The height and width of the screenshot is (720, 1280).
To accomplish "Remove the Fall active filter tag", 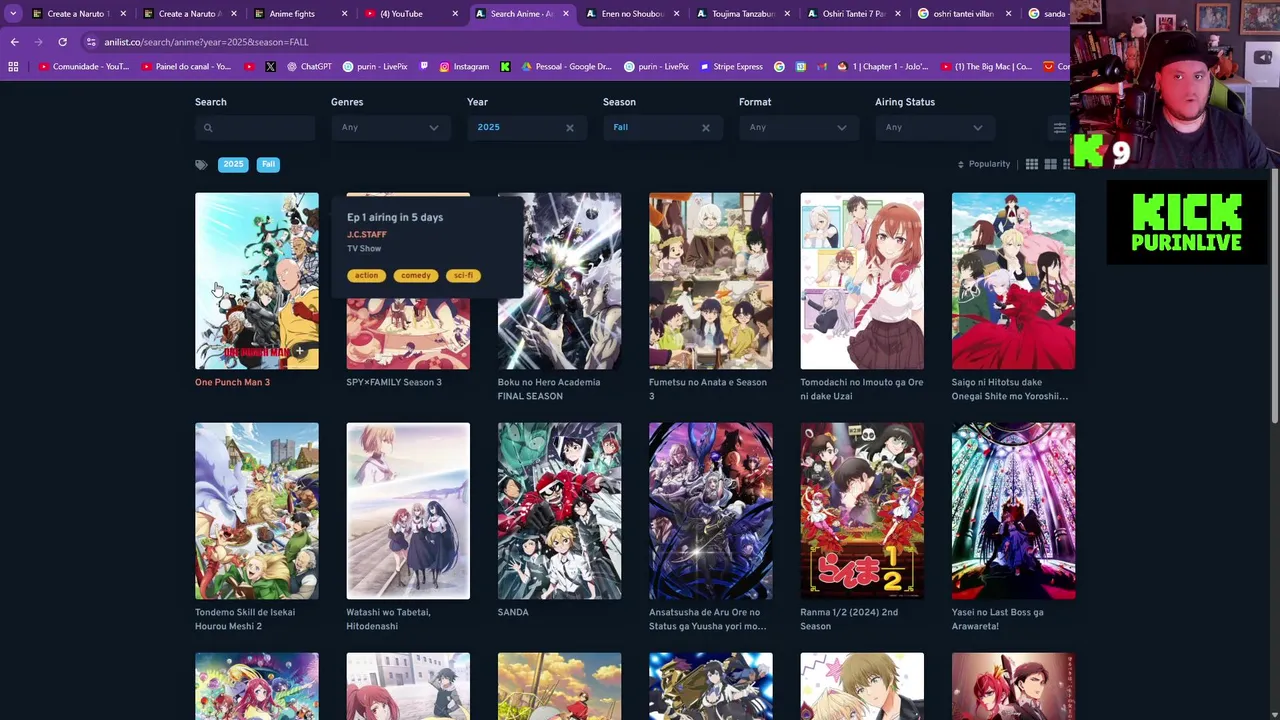I will point(268,164).
